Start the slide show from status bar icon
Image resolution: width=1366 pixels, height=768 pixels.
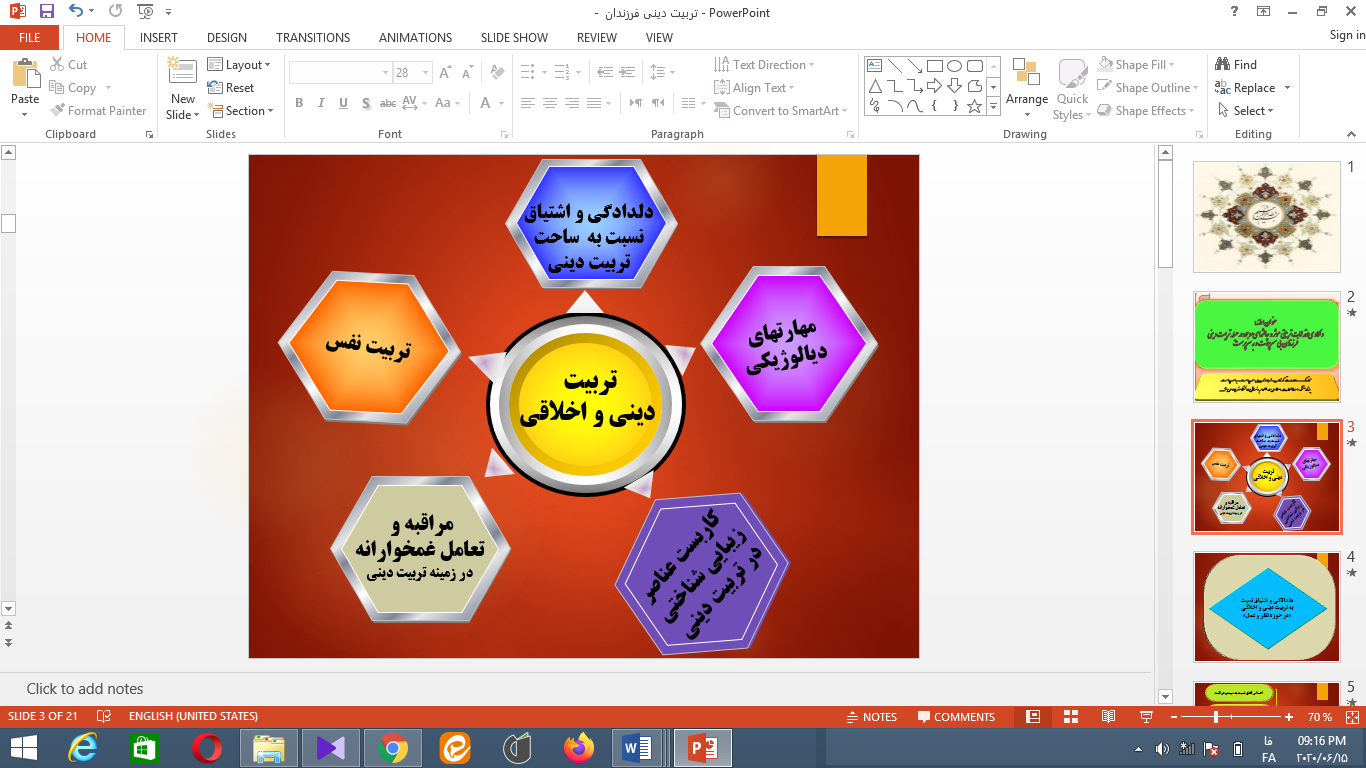pyautogui.click(x=1146, y=717)
